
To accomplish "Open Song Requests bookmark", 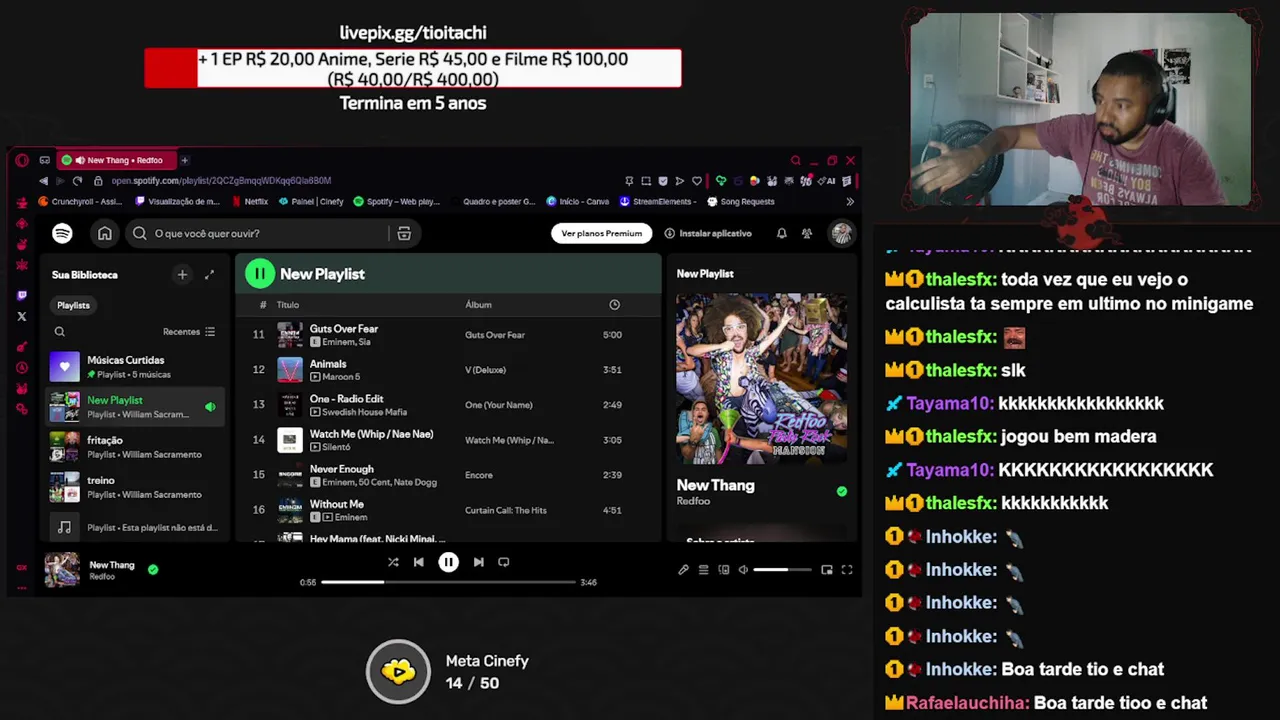I will (741, 201).
